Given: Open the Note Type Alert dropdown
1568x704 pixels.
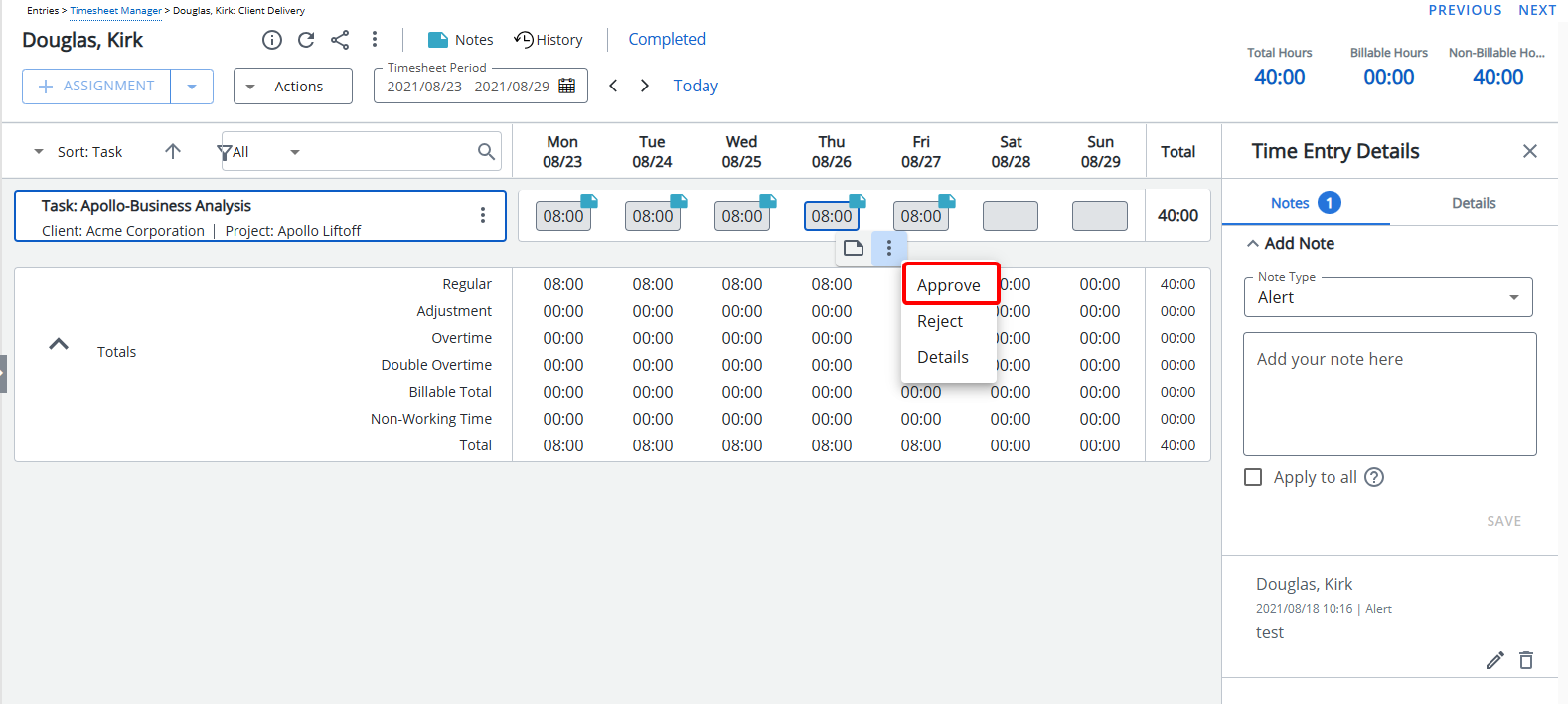Looking at the screenshot, I should tap(1388, 297).
